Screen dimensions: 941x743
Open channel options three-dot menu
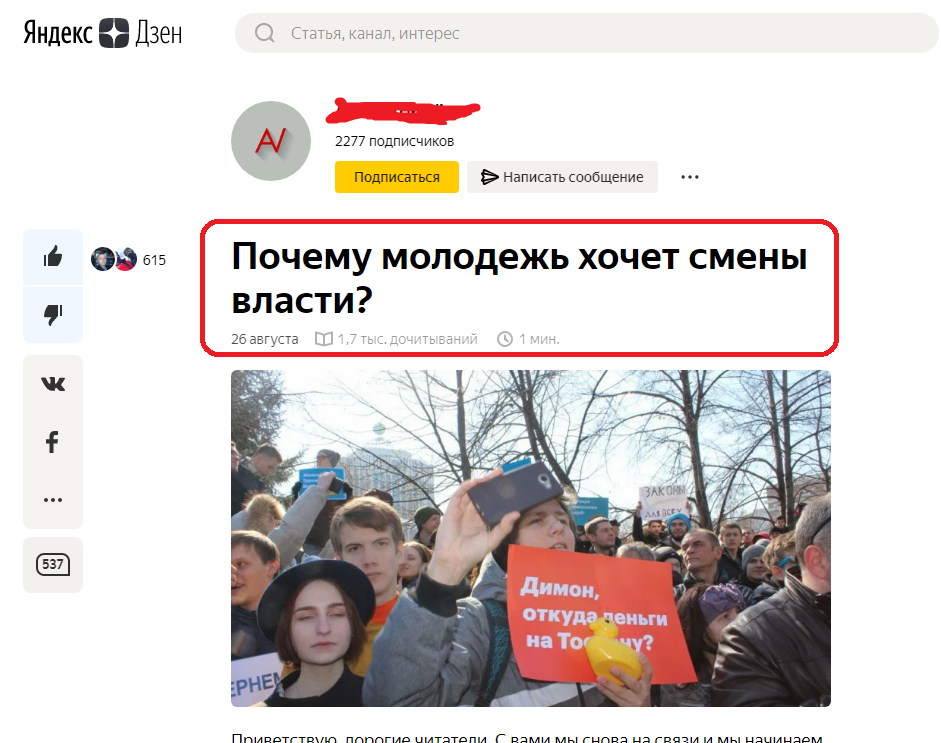[690, 177]
